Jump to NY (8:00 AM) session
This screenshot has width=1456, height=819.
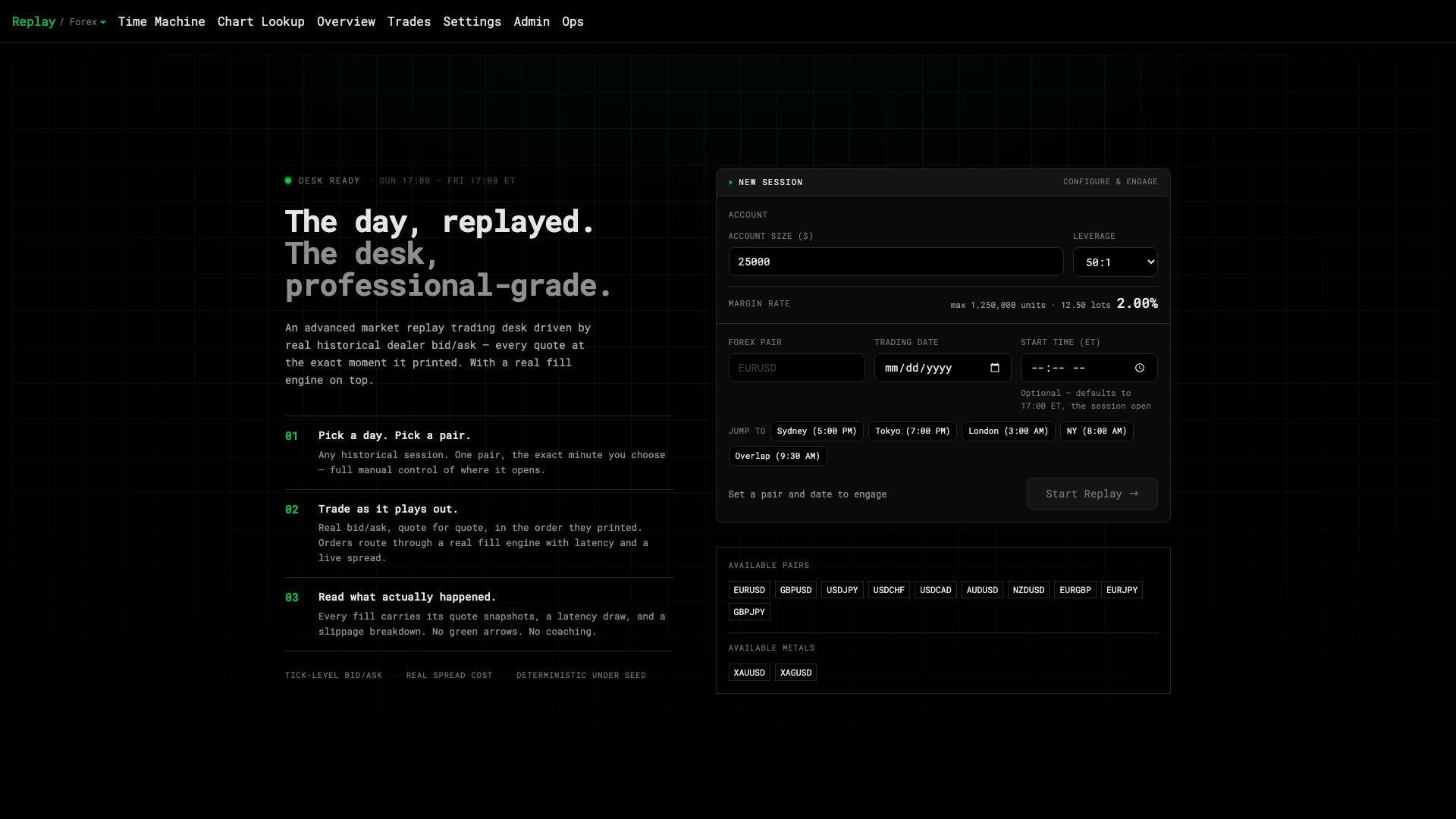click(1097, 431)
